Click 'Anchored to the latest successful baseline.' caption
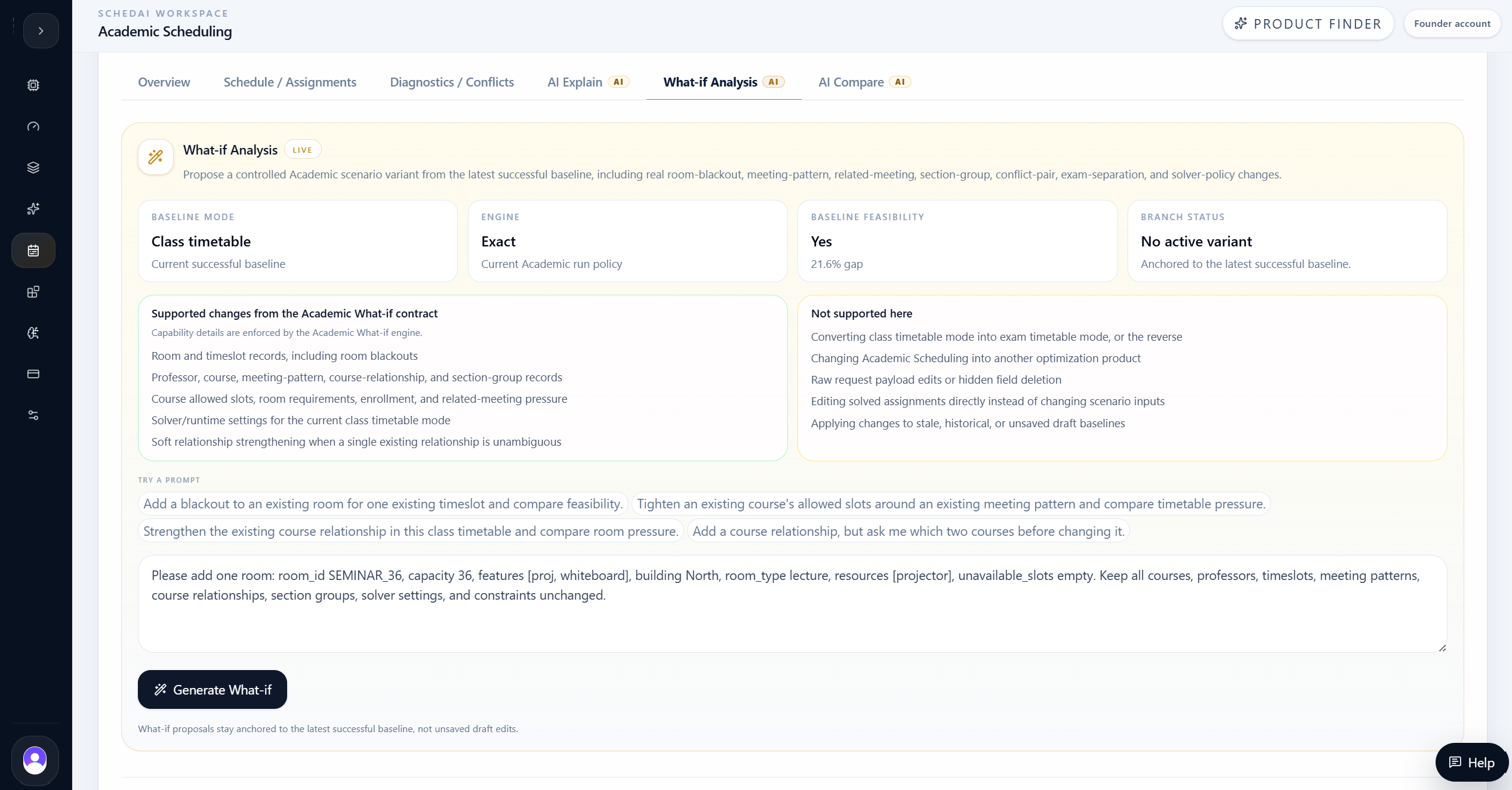 coord(1246,264)
